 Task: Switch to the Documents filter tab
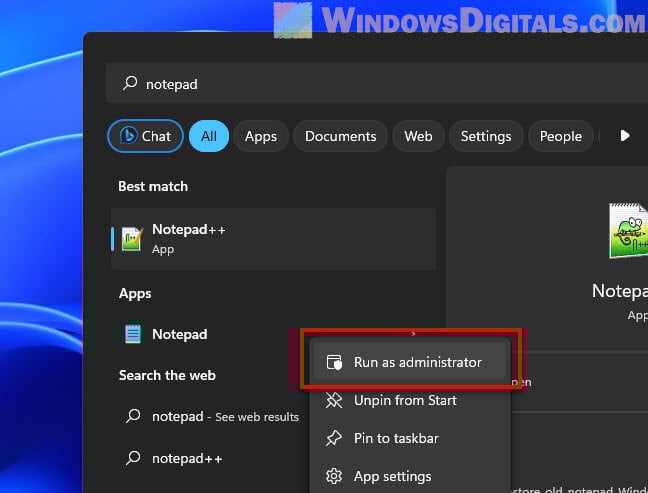[x=341, y=136]
